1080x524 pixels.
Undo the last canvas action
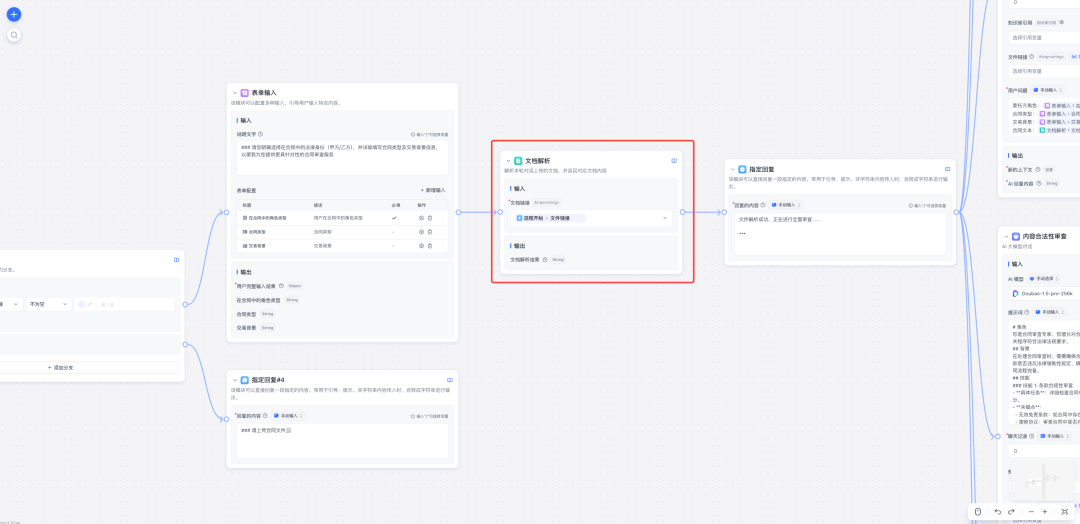(x=998, y=512)
